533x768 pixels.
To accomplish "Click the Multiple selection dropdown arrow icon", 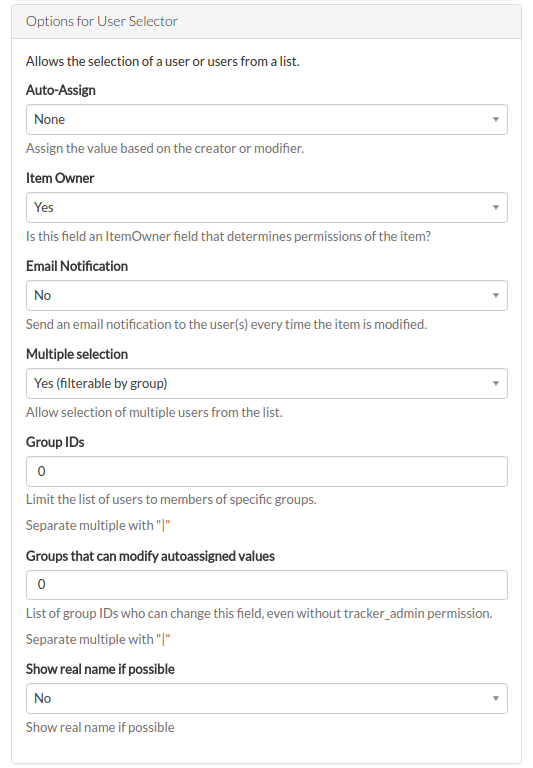I will pos(496,384).
